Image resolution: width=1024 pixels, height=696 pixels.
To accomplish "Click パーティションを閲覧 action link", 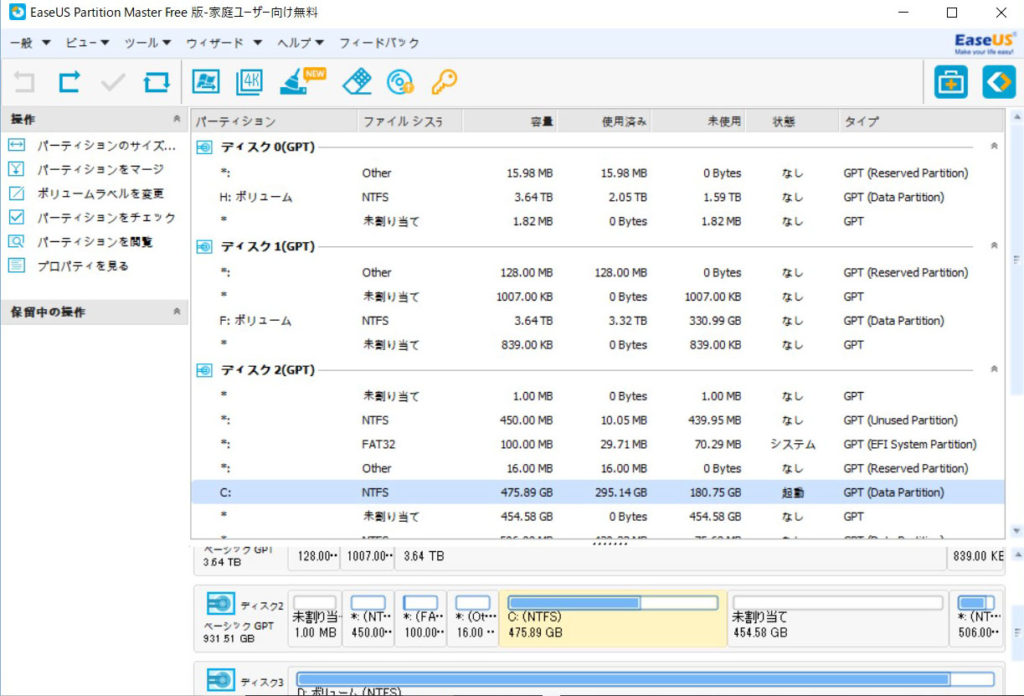I will point(95,242).
